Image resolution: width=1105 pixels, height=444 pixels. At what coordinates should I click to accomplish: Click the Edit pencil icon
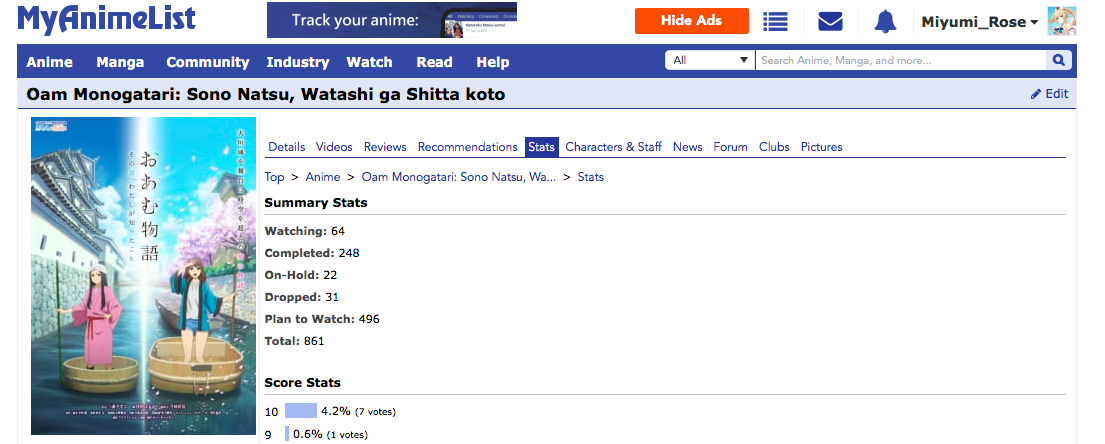(1036, 94)
